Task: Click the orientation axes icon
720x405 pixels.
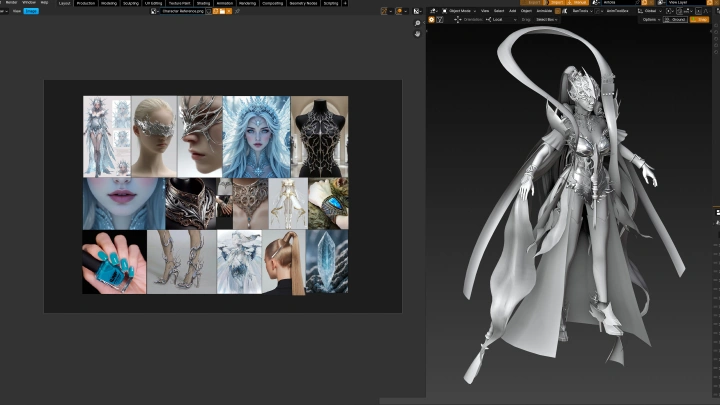Action: (457, 20)
